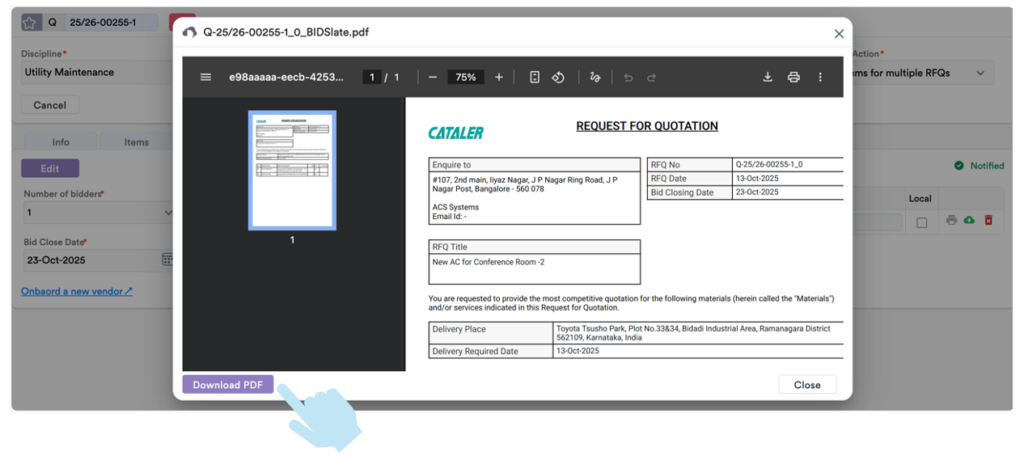The image size is (1024, 456).
Task: Switch to the Items tab
Action: (136, 142)
